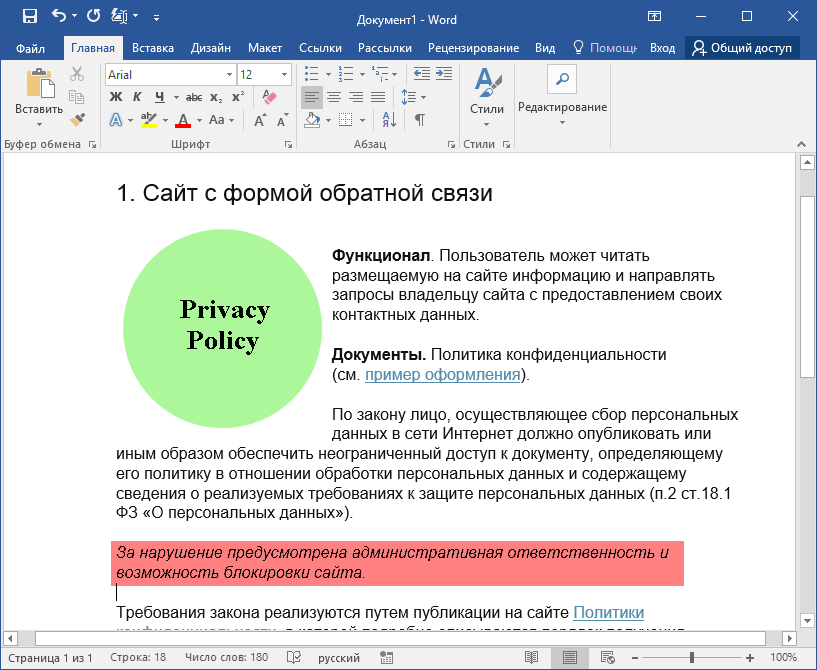Click the vertical scrollbar down arrow
Image resolution: width=817 pixels, height=670 pixels.
point(807,621)
